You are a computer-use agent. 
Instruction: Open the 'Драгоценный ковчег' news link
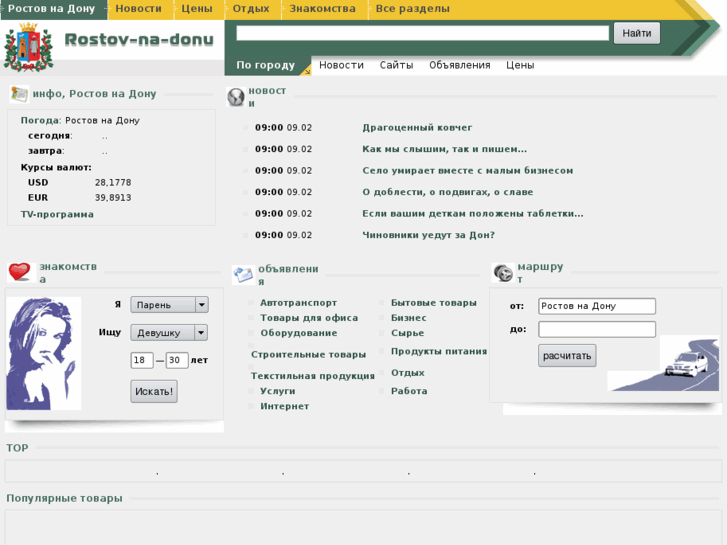pyautogui.click(x=417, y=128)
